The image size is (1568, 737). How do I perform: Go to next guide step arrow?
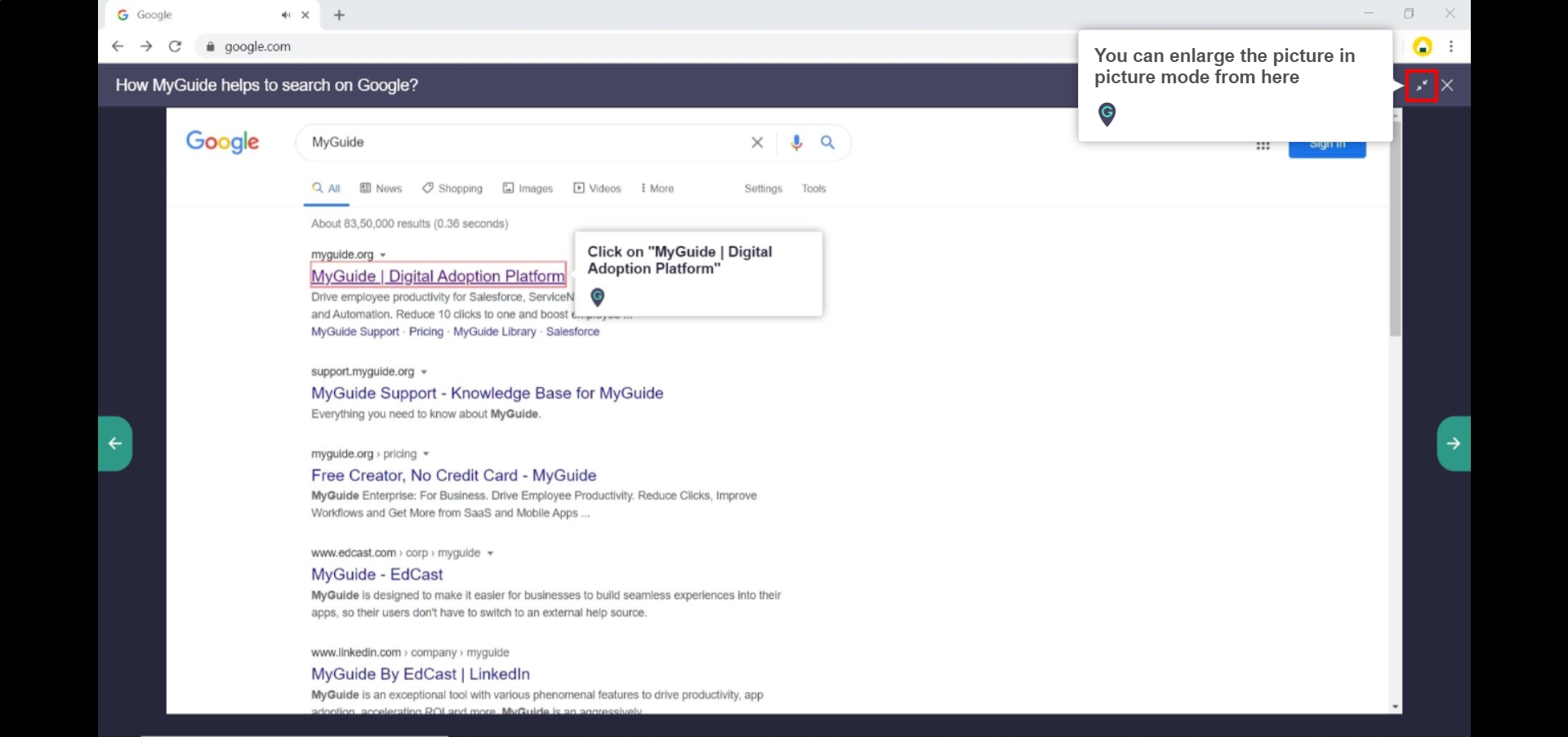pyautogui.click(x=1454, y=443)
